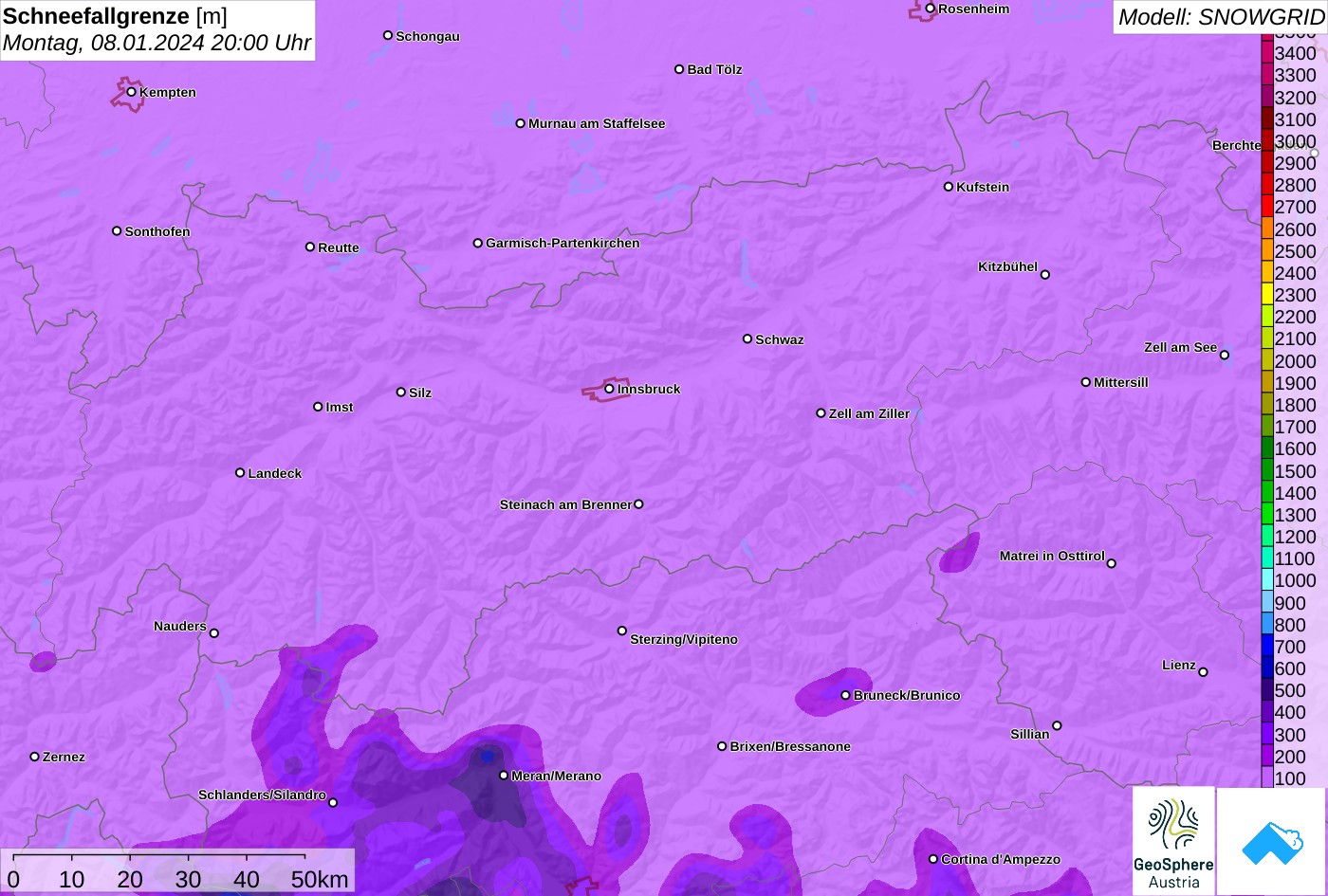Viewport: 1328px width, 896px height.
Task: Click the Murnau am Staffelsee label
Action: [597, 123]
